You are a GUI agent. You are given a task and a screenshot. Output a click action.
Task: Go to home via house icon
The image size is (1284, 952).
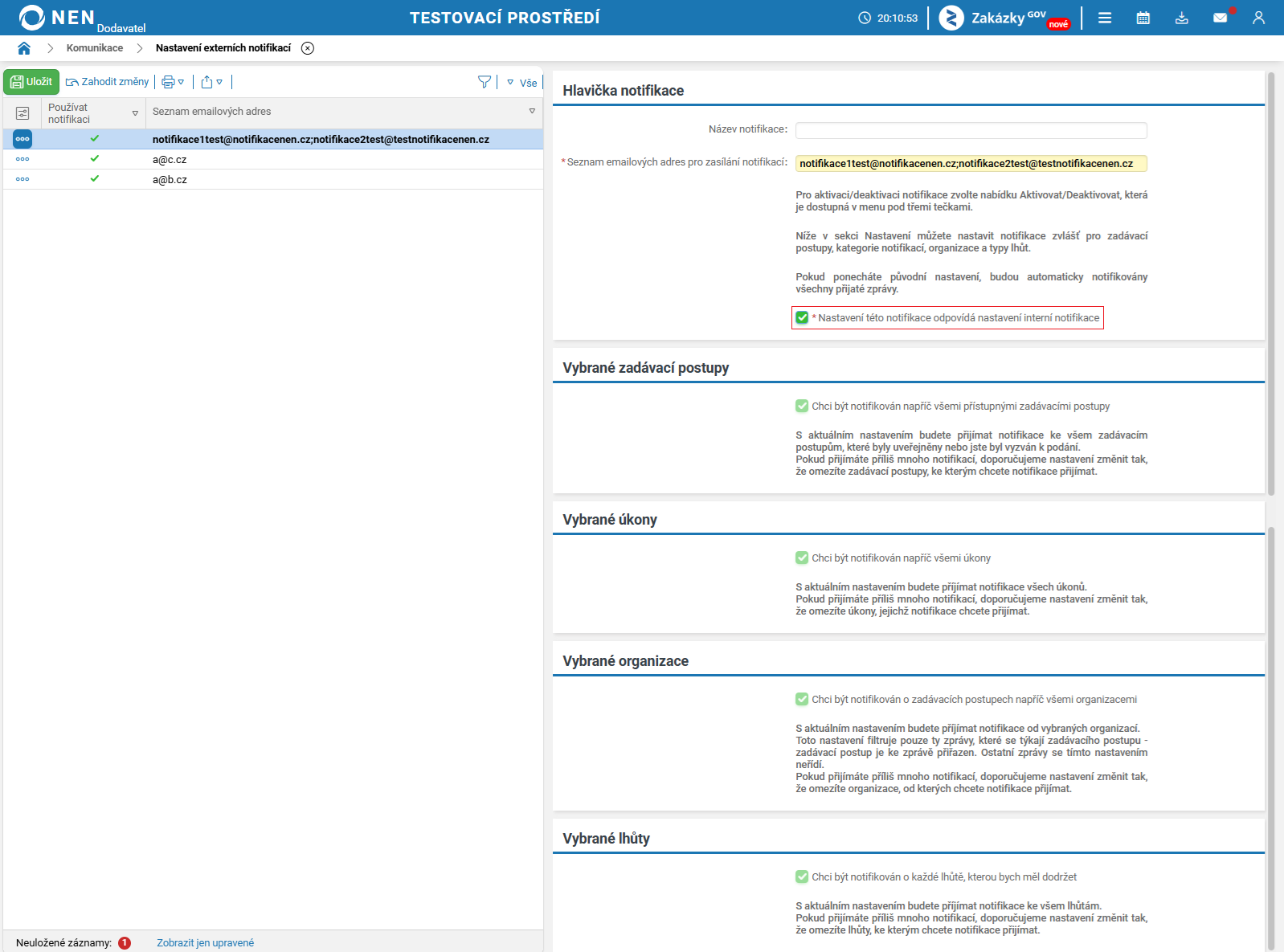24,48
